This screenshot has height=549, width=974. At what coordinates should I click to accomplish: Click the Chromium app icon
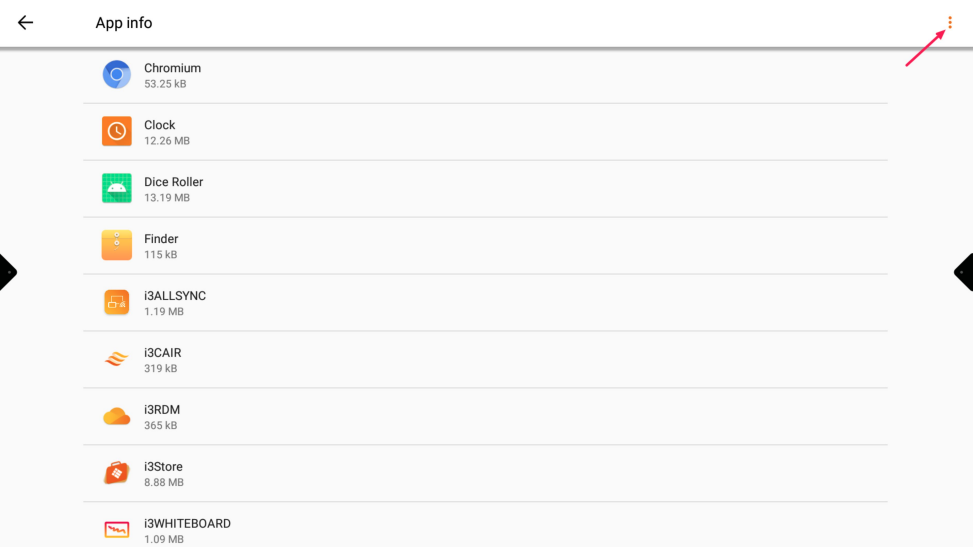click(x=117, y=75)
